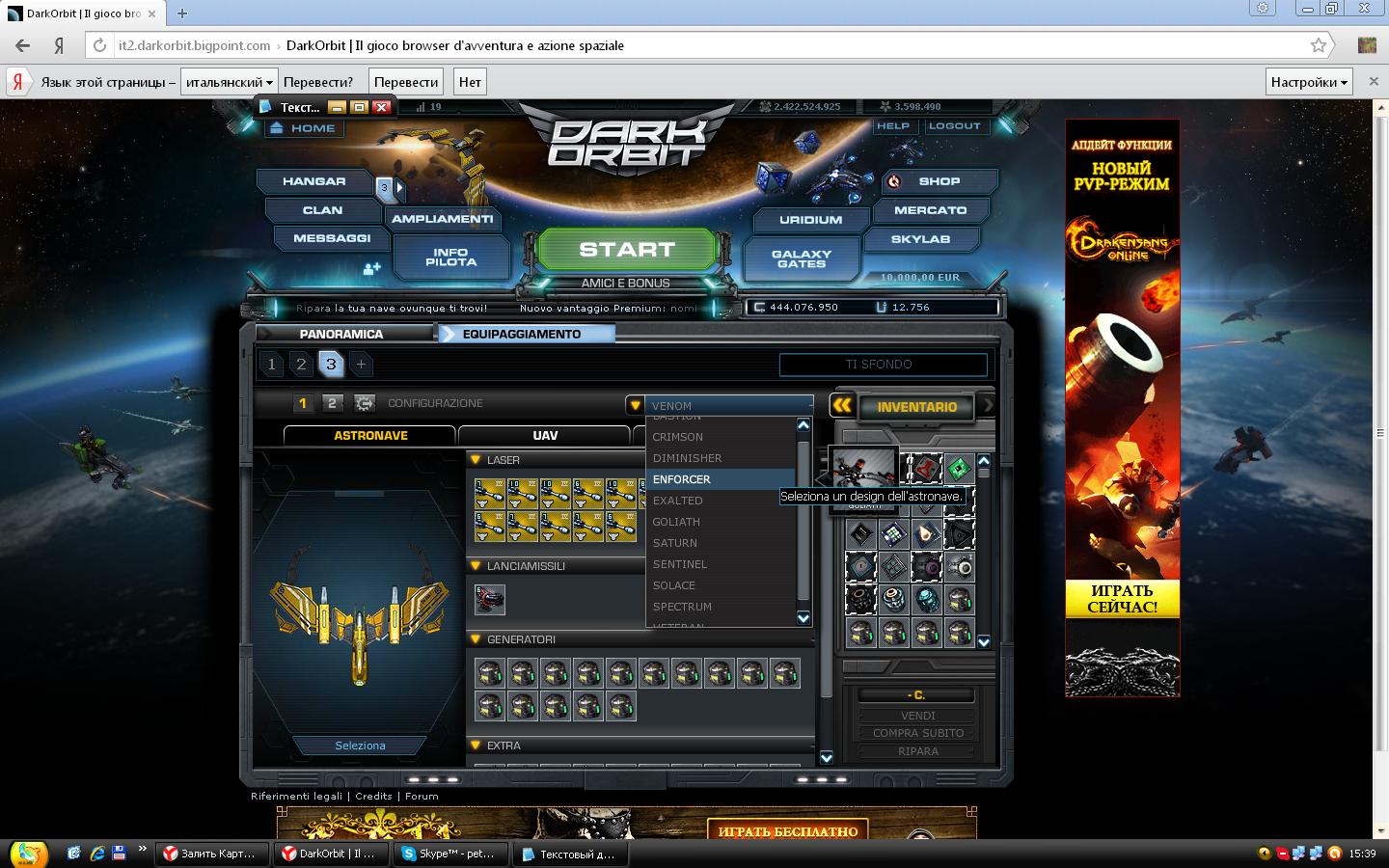The height and width of the screenshot is (868, 1389).
Task: Choose SPECTRUM from design list
Action: click(x=721, y=607)
